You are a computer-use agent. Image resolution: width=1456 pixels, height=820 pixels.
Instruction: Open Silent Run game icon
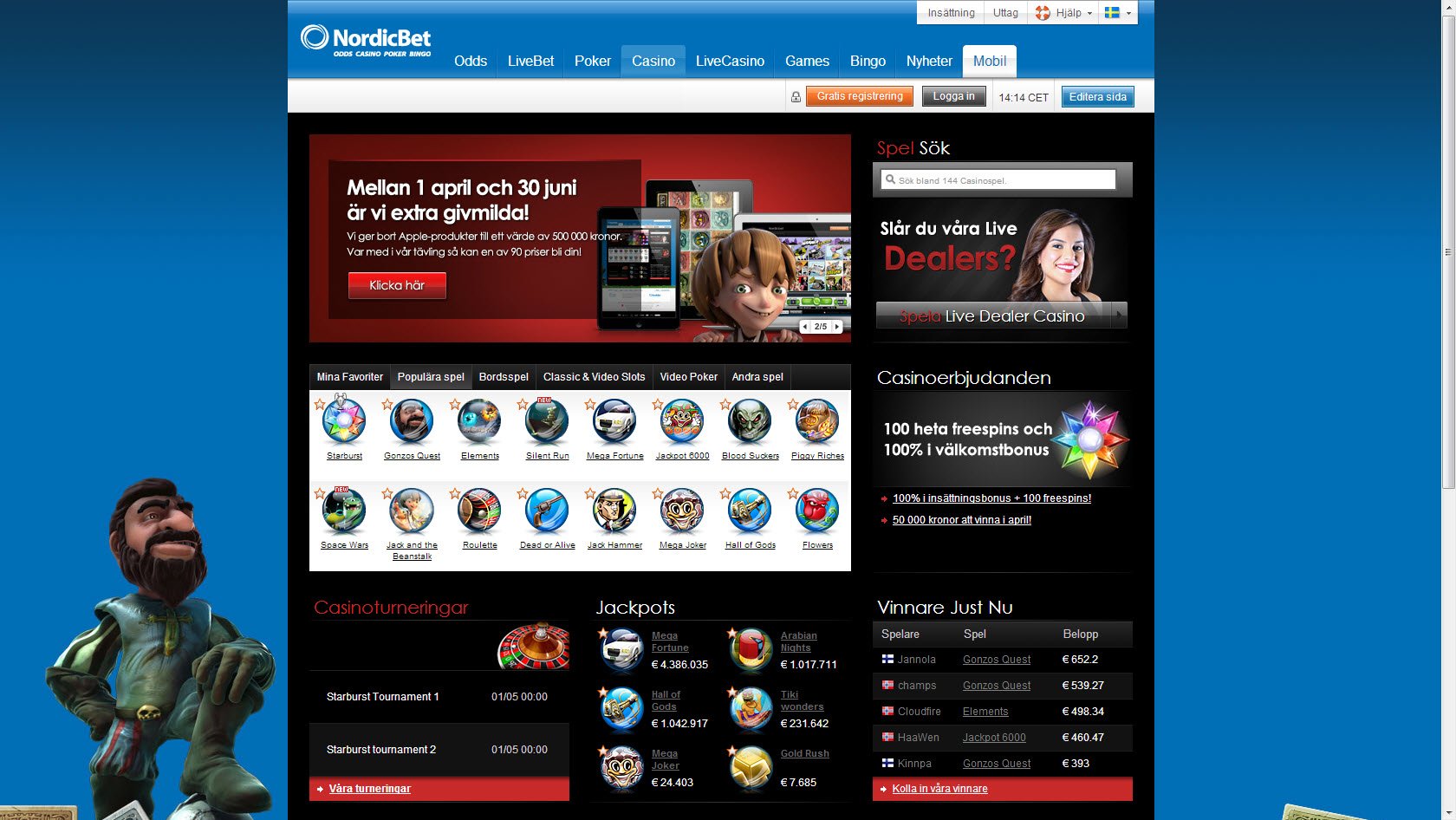[547, 421]
